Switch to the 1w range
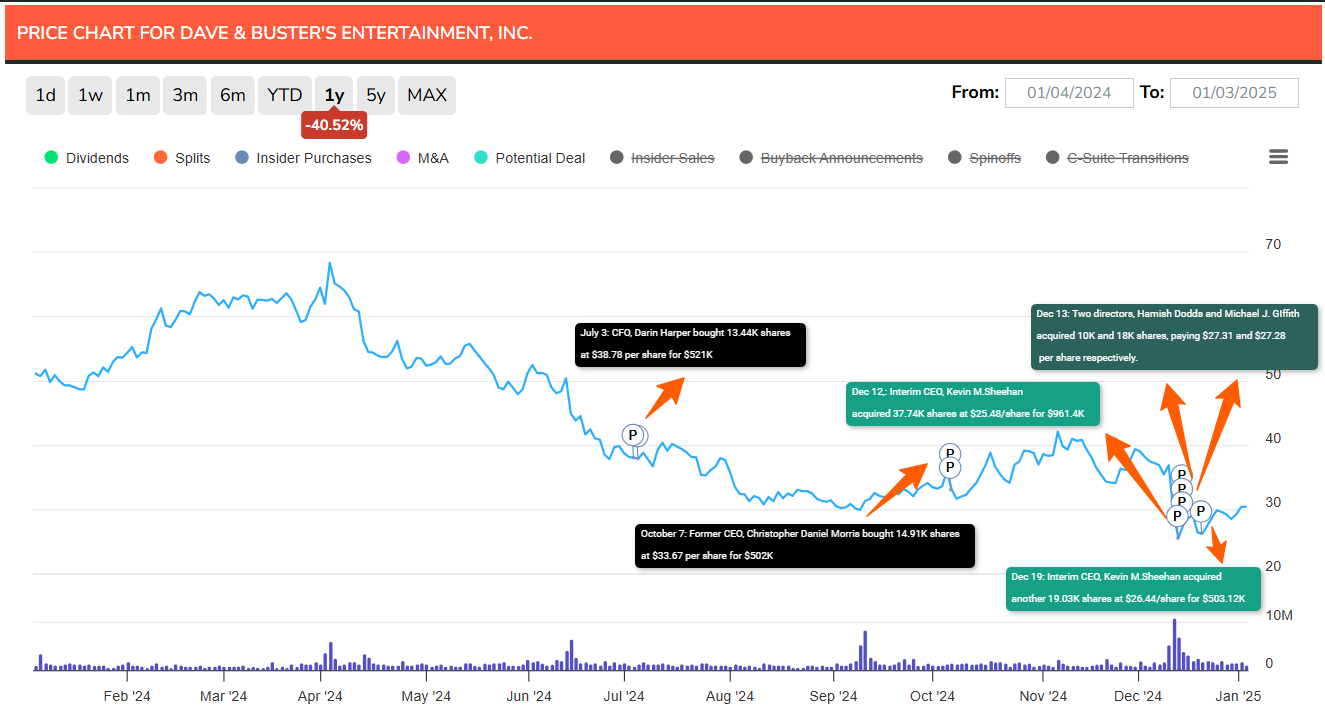Screen dimensions: 1325x706 coord(91,95)
